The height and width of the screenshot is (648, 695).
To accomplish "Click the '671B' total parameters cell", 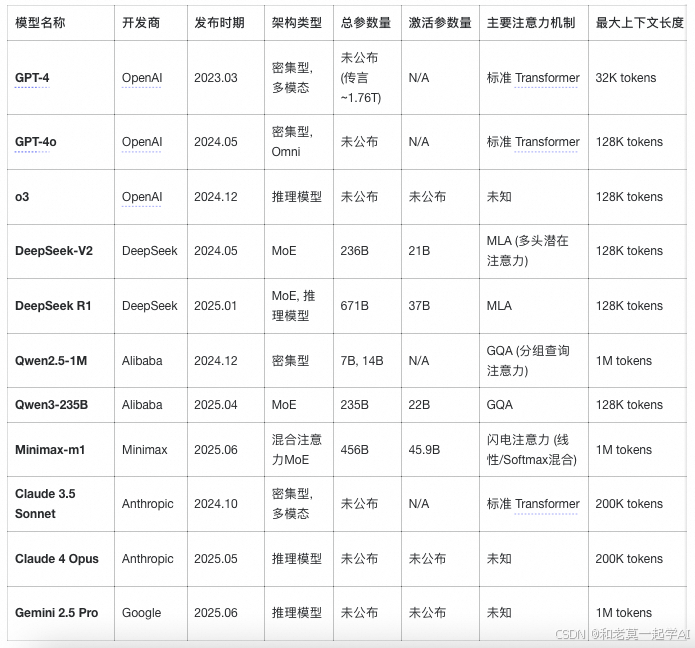I will click(367, 306).
